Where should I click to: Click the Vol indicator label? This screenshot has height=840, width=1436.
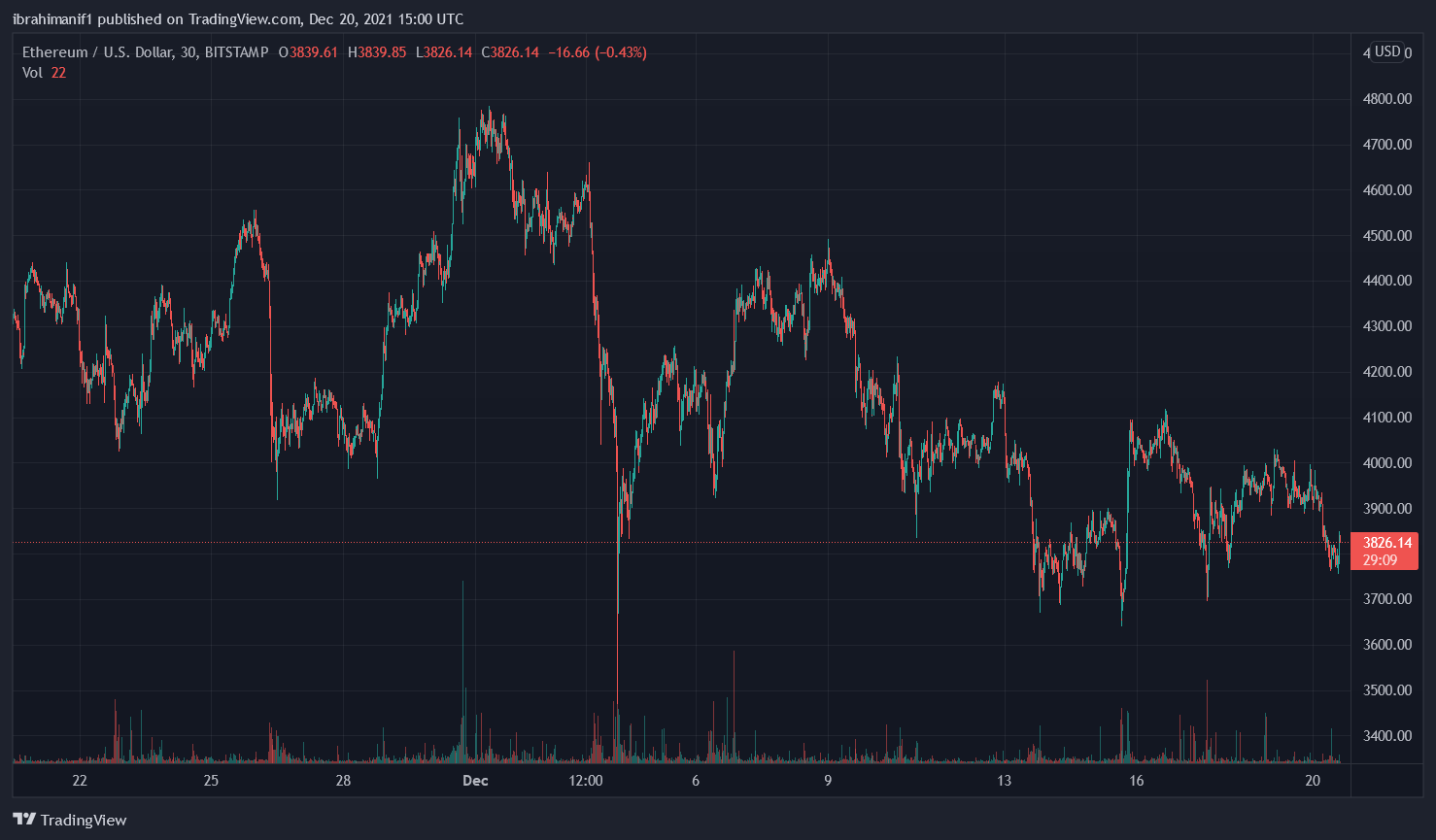click(x=32, y=73)
